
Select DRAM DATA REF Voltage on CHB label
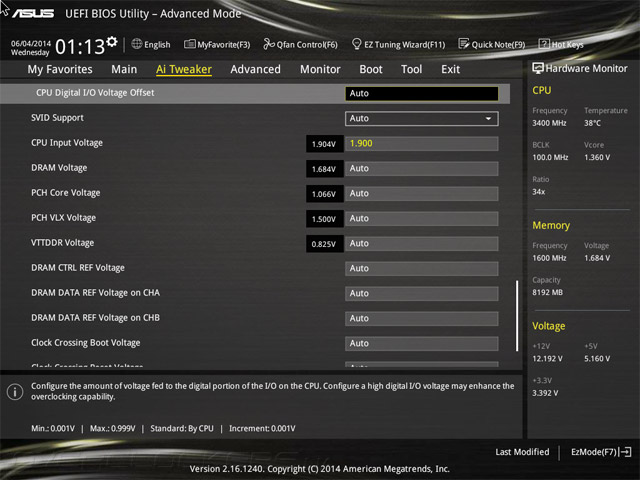[96, 318]
